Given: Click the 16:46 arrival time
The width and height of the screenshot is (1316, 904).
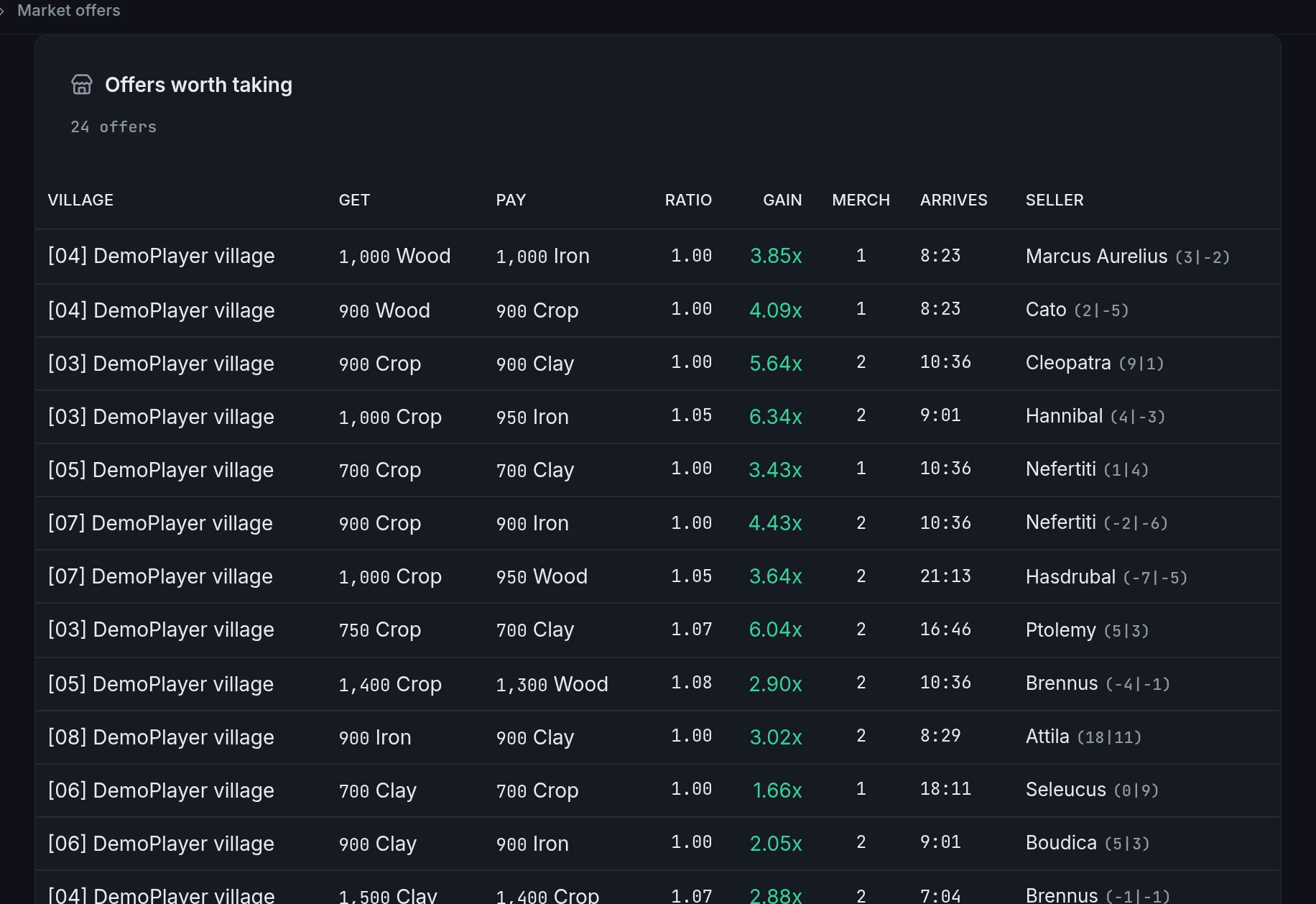Looking at the screenshot, I should point(945,629).
